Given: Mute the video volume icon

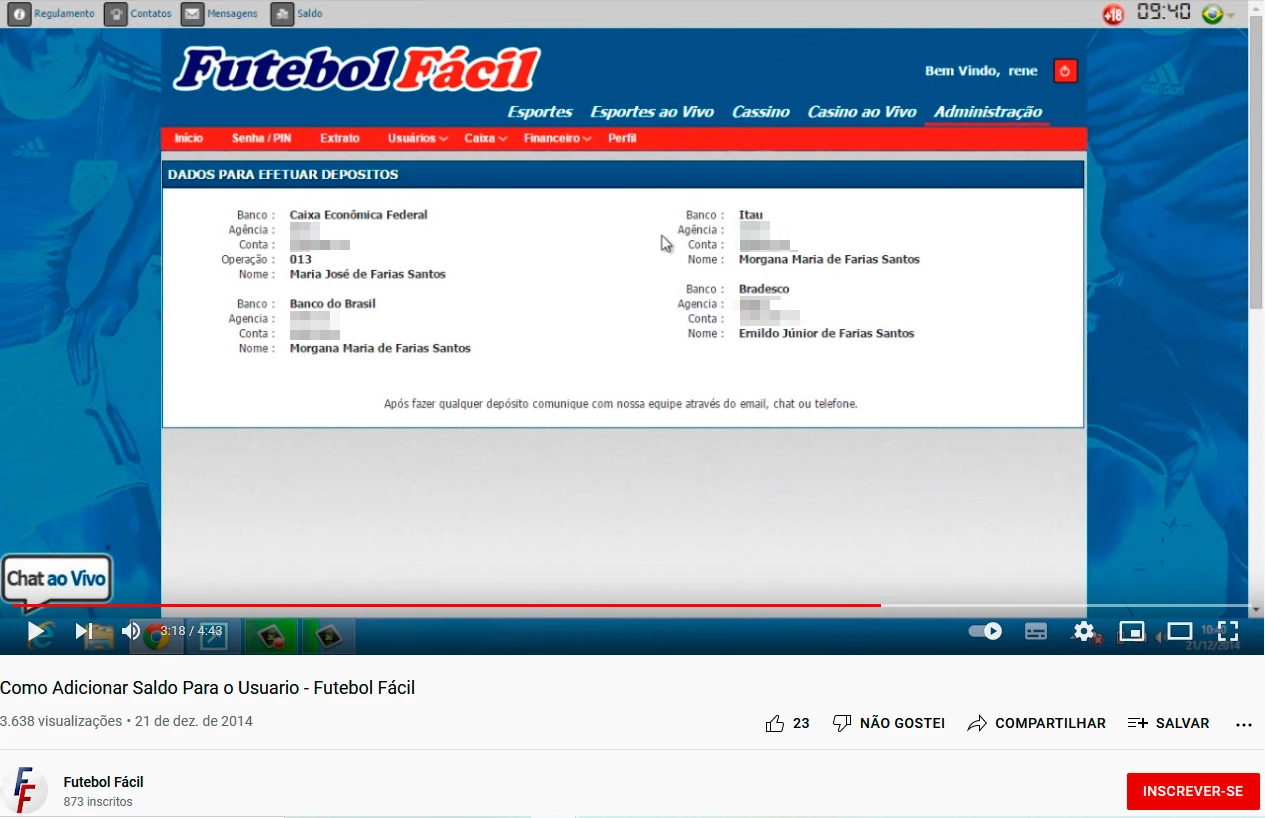Looking at the screenshot, I should click(130, 631).
